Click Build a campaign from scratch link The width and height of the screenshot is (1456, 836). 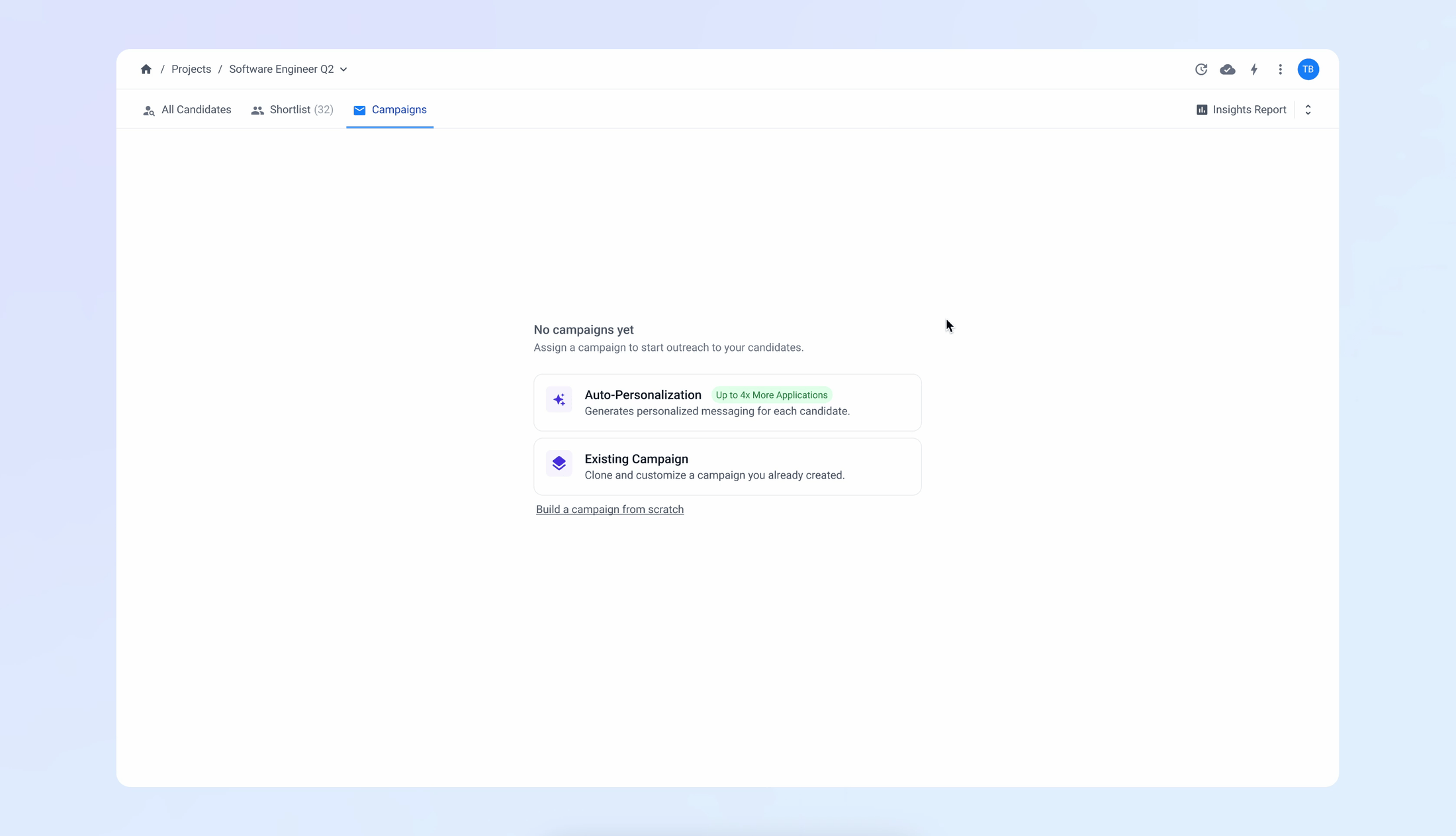point(610,510)
